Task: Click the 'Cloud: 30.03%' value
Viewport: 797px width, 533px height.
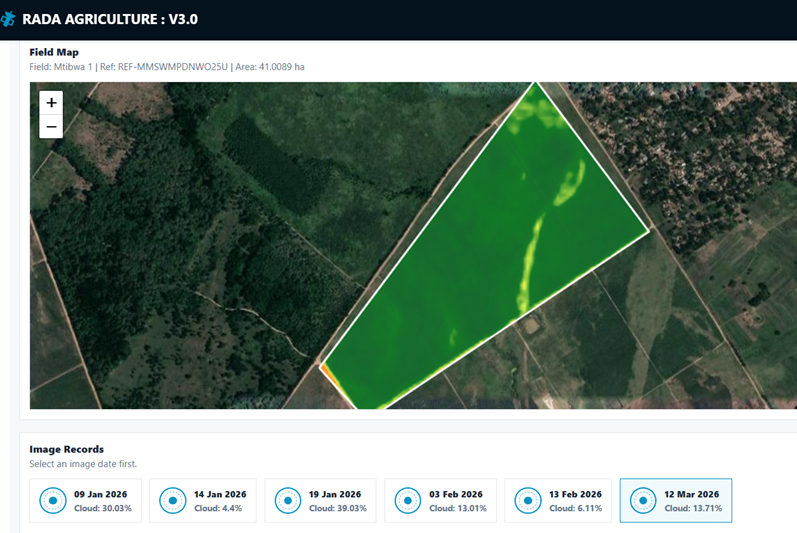Action: pos(103,508)
